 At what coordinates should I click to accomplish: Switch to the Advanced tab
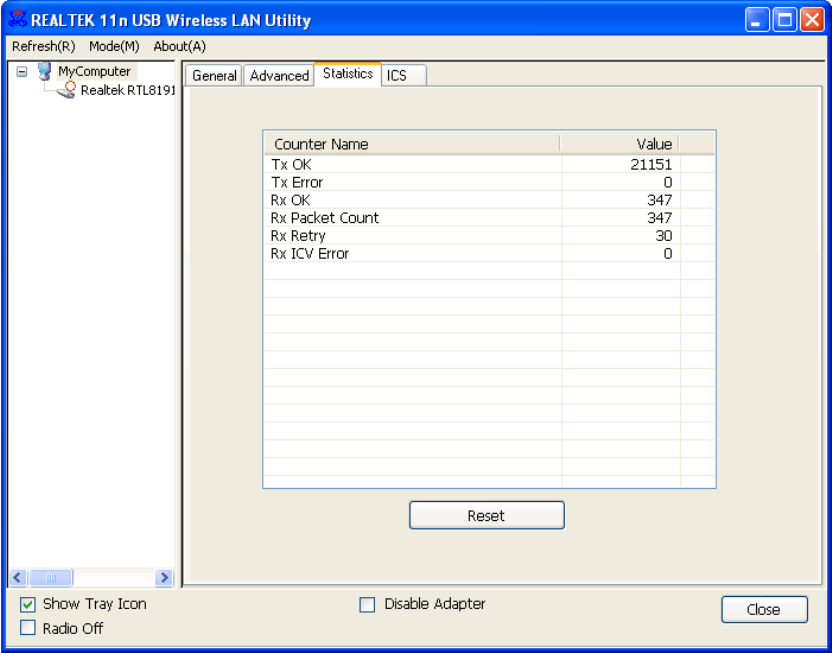279,76
